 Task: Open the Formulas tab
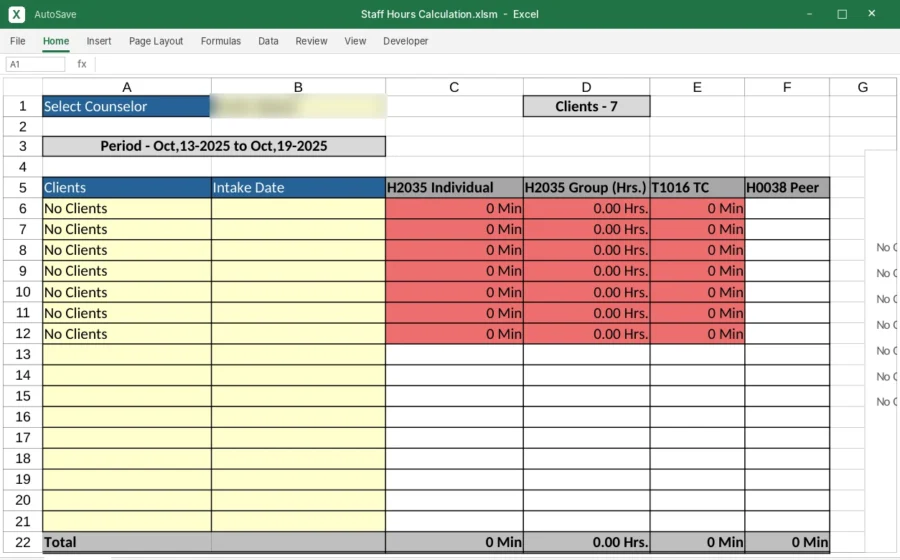221,41
